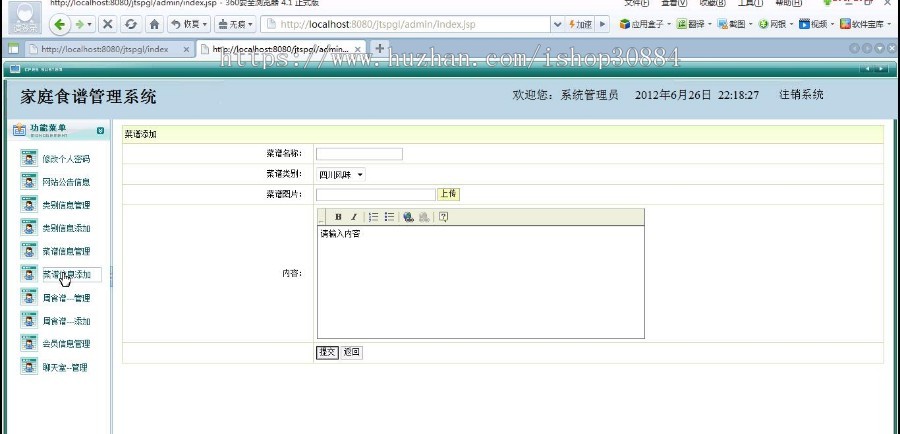Click the play arrow next to 加速

[602, 24]
